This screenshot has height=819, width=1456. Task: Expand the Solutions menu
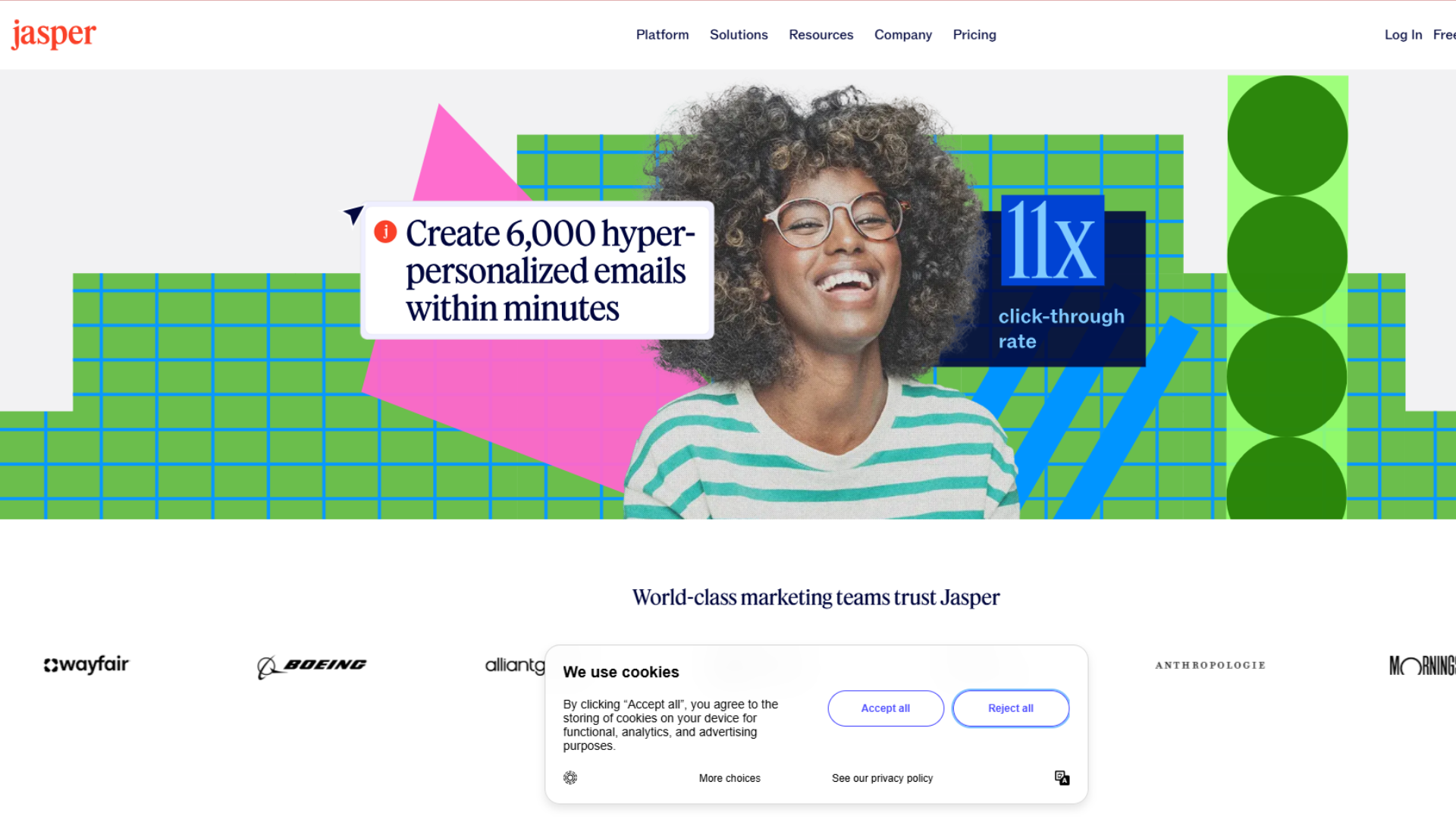tap(739, 35)
